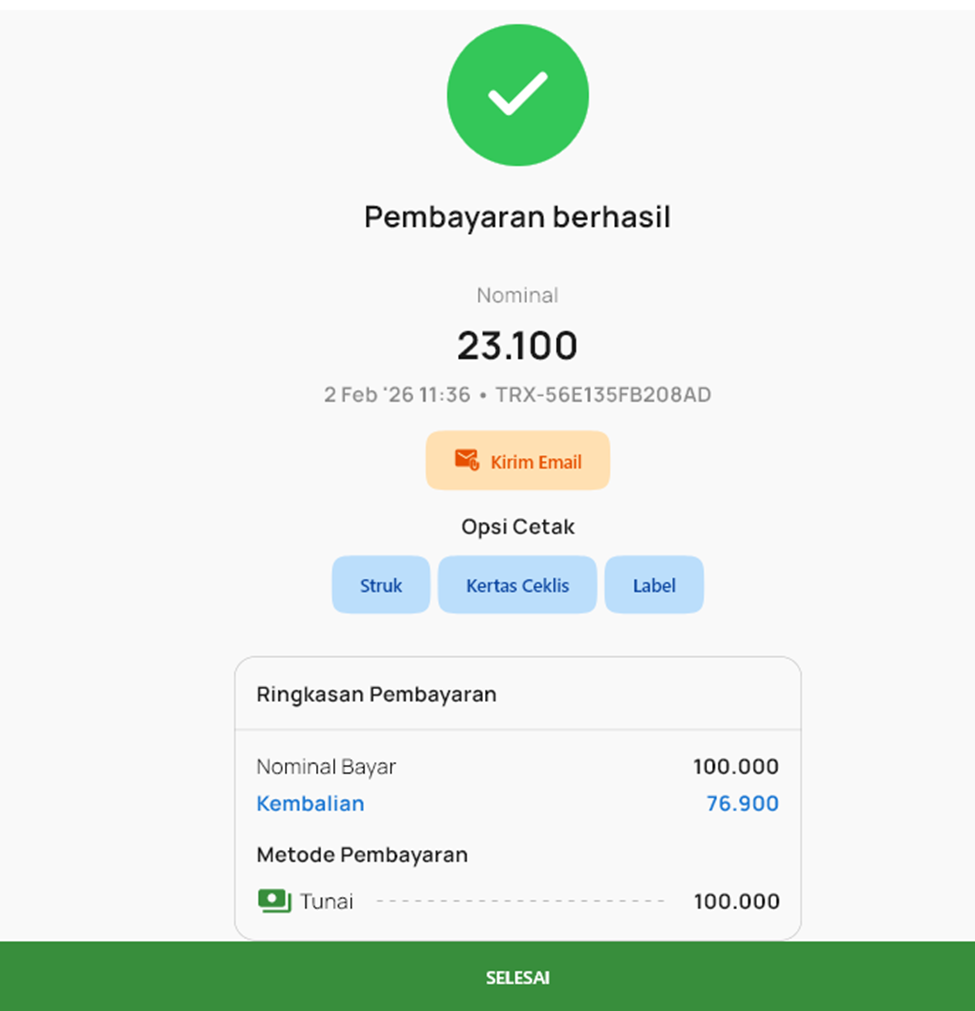Click the Ringkasan Pembayaran header
975x1011 pixels.
(x=376, y=694)
